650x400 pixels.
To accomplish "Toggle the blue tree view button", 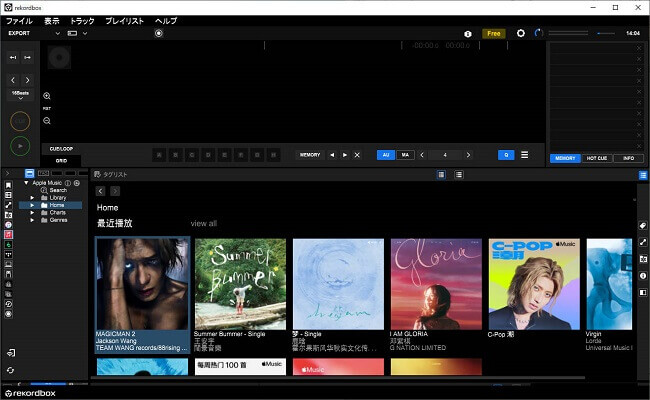I will tap(29, 173).
